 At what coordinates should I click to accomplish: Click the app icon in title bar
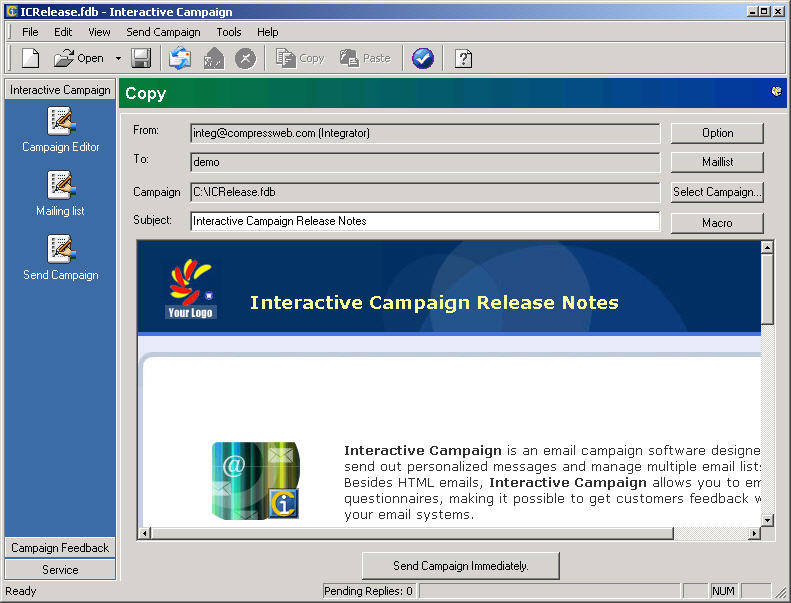[11, 11]
